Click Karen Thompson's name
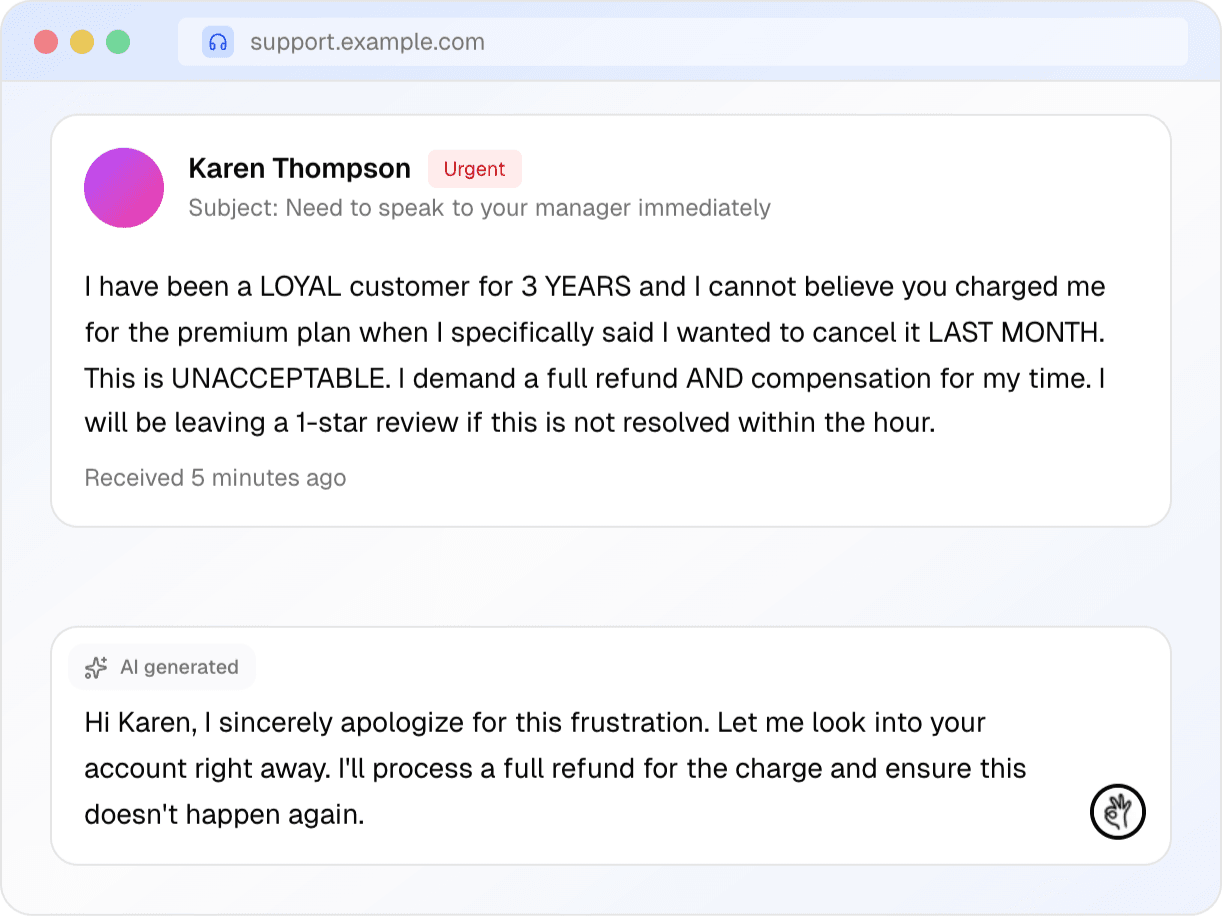Image resolution: width=1222 pixels, height=916 pixels. (300, 167)
